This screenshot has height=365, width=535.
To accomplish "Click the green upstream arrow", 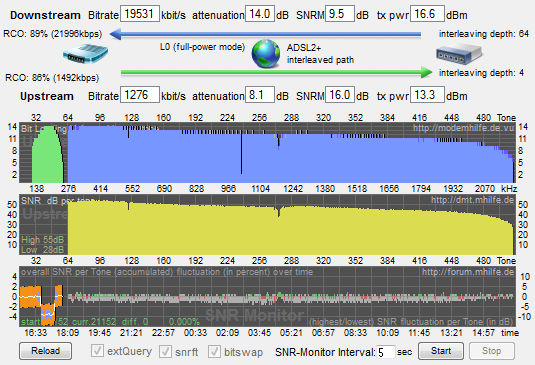I will tap(276, 72).
